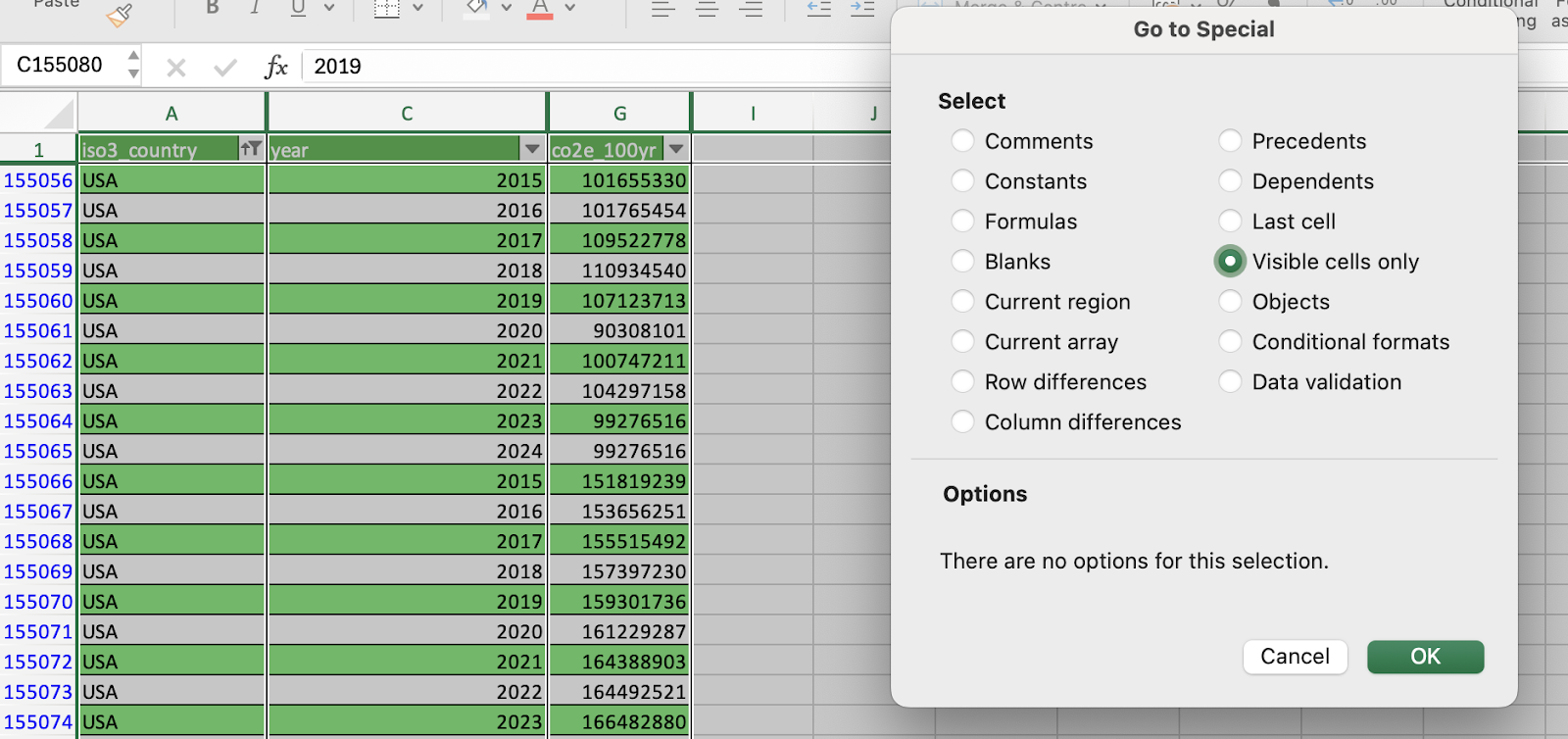Click Cancel in Go to Special dialog

pyautogui.click(x=1295, y=657)
